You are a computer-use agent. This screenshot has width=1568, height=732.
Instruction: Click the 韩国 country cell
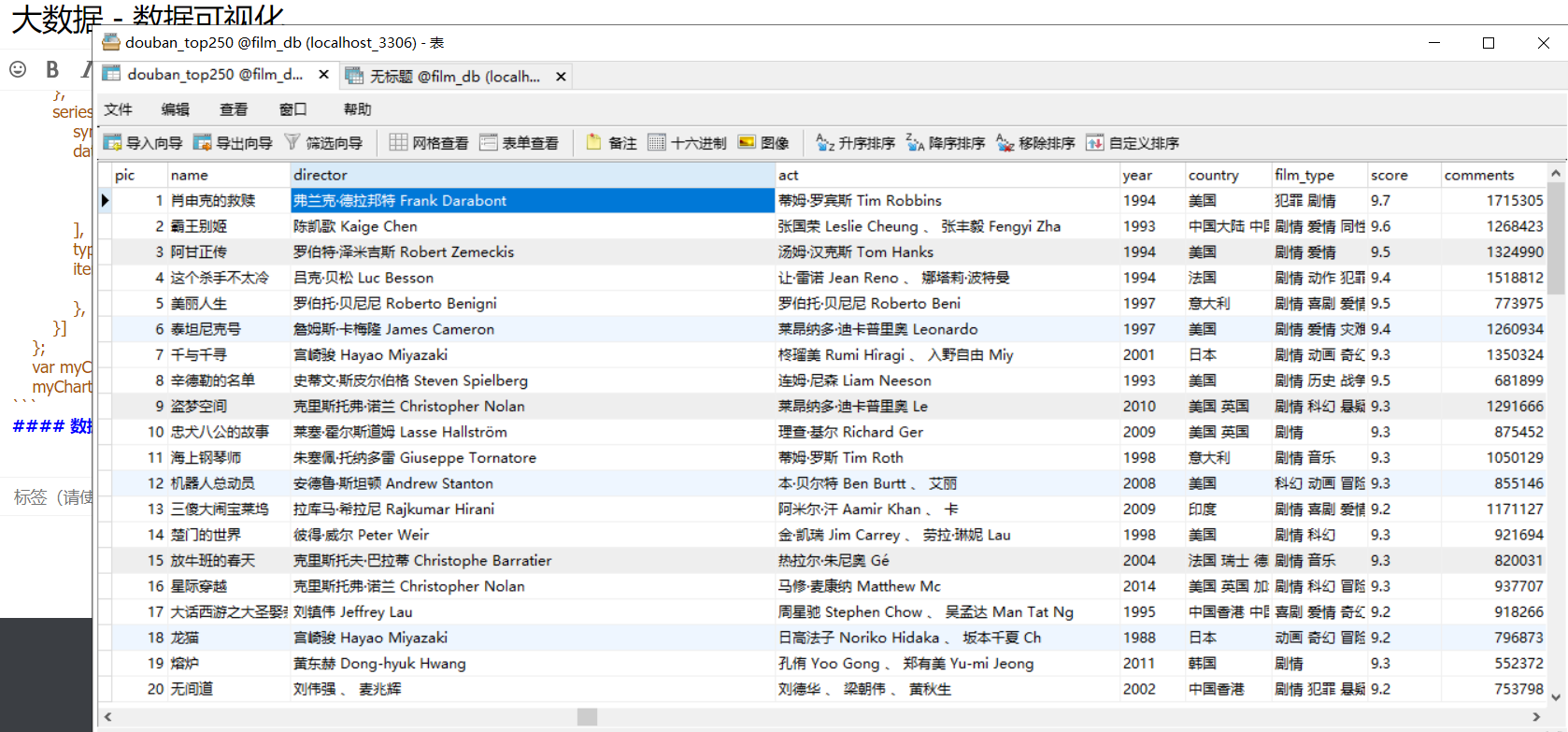pyautogui.click(x=1229, y=664)
